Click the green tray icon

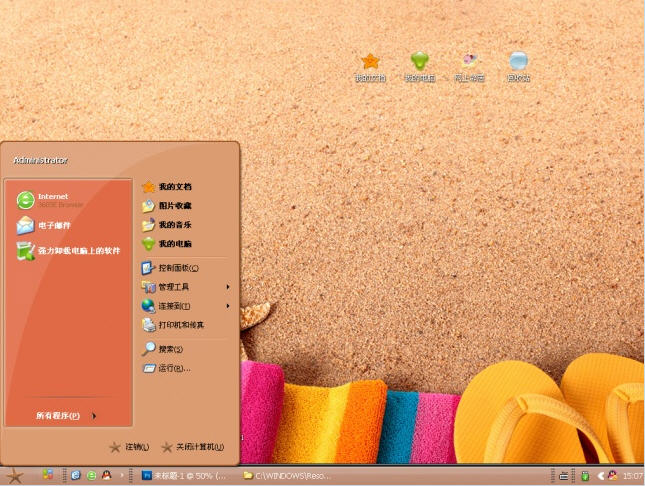pyautogui.click(x=585, y=476)
